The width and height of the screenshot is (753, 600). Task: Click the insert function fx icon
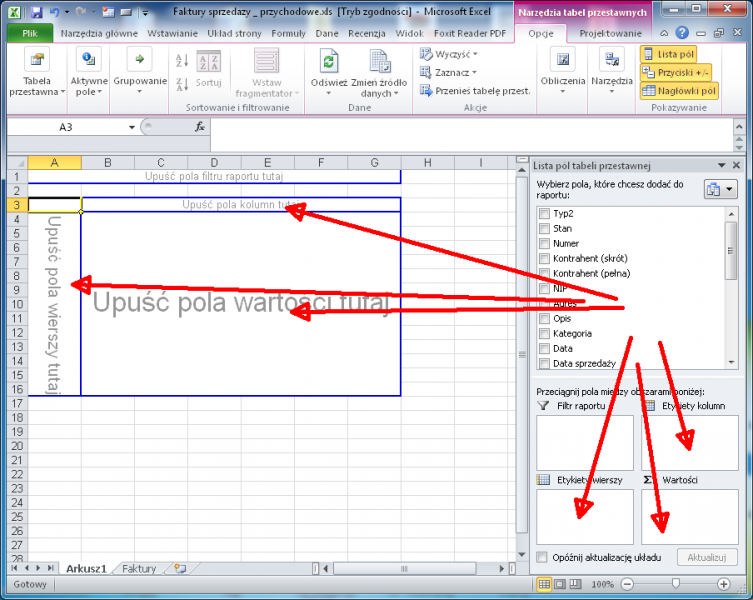click(x=200, y=127)
